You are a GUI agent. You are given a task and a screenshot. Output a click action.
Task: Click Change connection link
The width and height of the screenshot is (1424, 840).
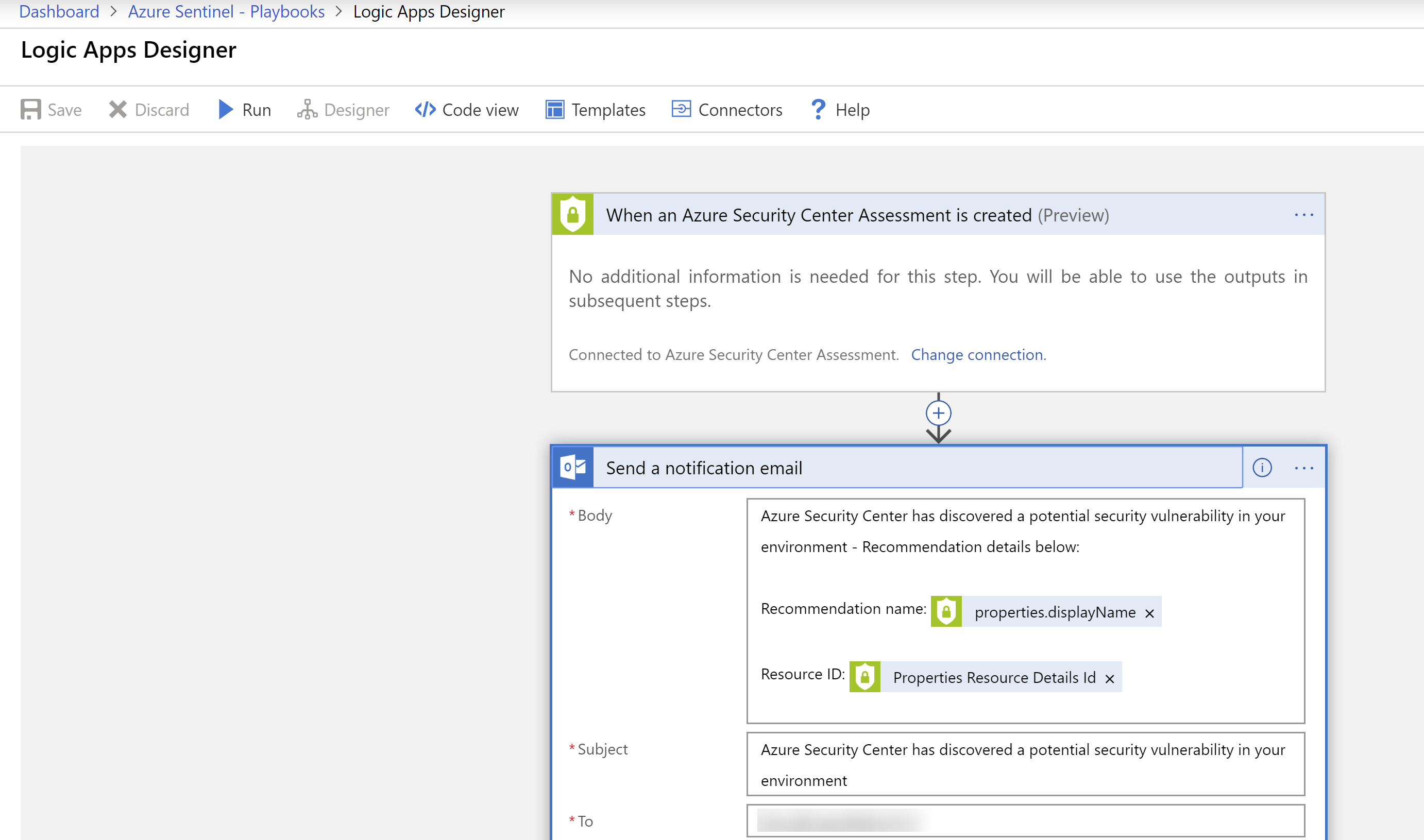(978, 355)
